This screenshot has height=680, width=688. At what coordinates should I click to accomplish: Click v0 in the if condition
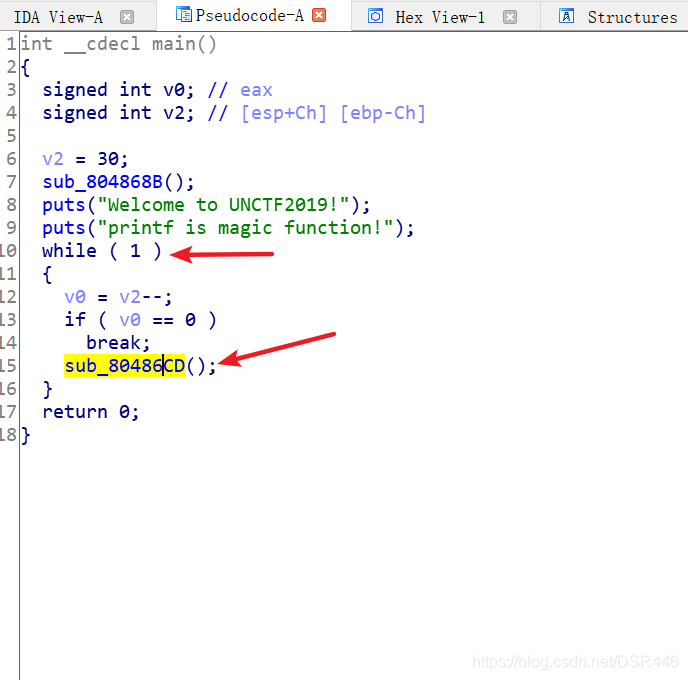pyautogui.click(x=130, y=320)
